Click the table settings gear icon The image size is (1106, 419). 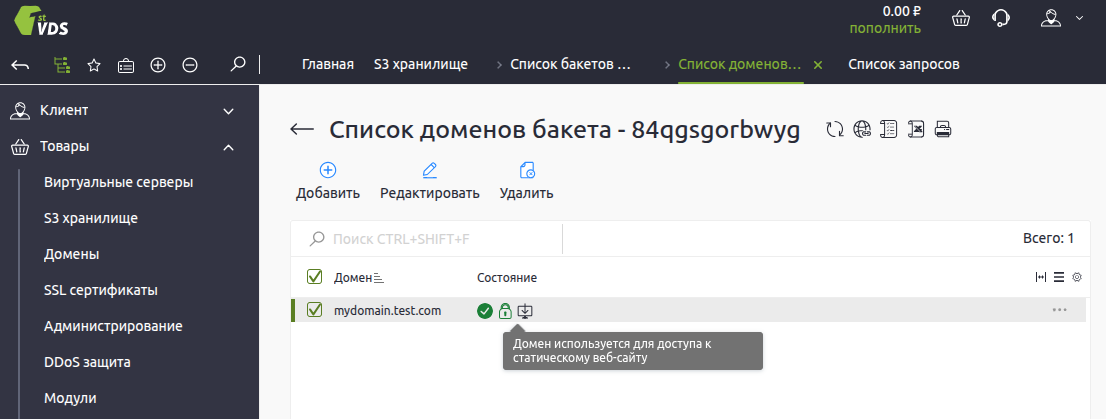point(1077,277)
